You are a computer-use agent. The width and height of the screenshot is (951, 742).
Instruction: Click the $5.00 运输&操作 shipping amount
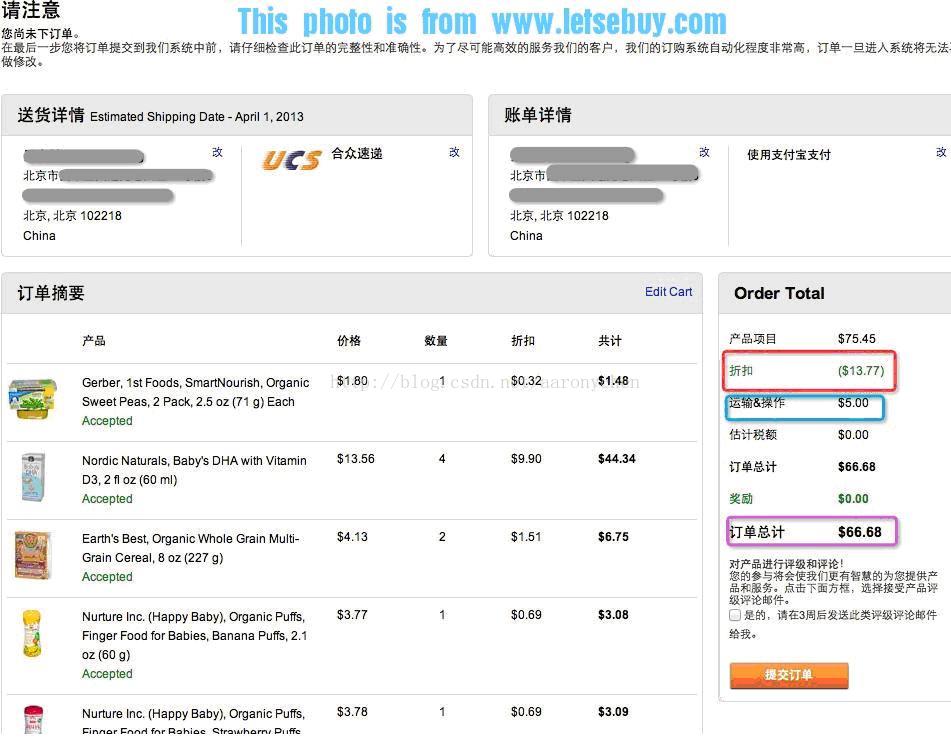(853, 403)
